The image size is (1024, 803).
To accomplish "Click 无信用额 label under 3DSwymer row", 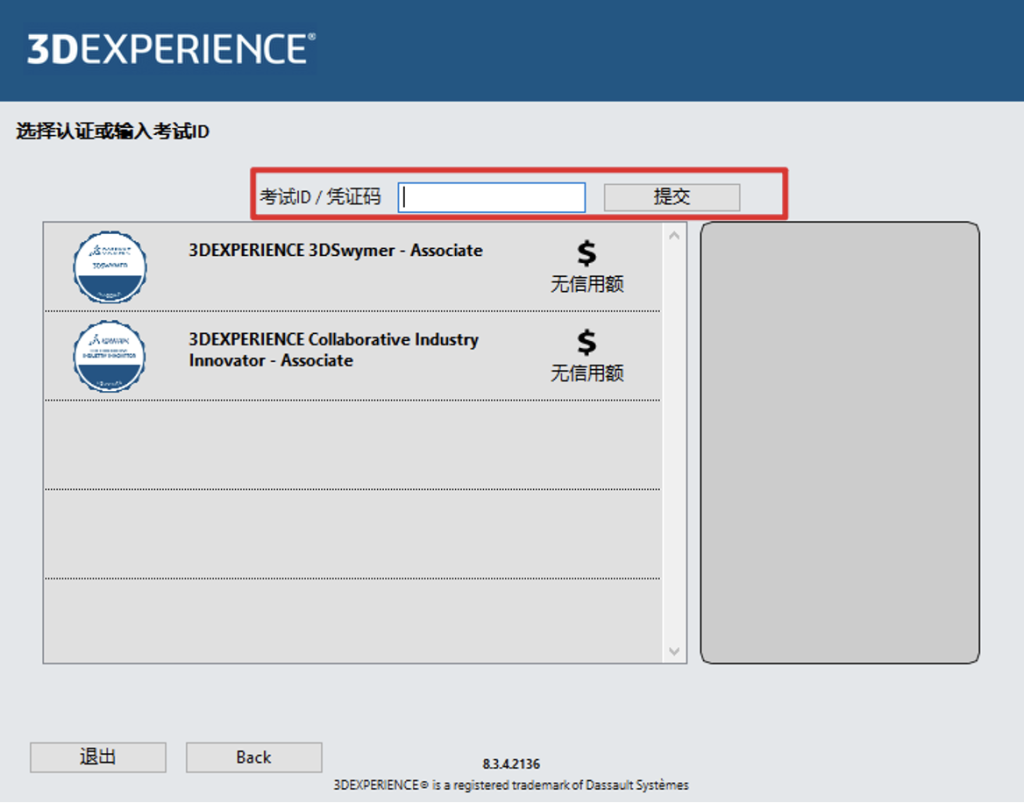I will click(587, 284).
